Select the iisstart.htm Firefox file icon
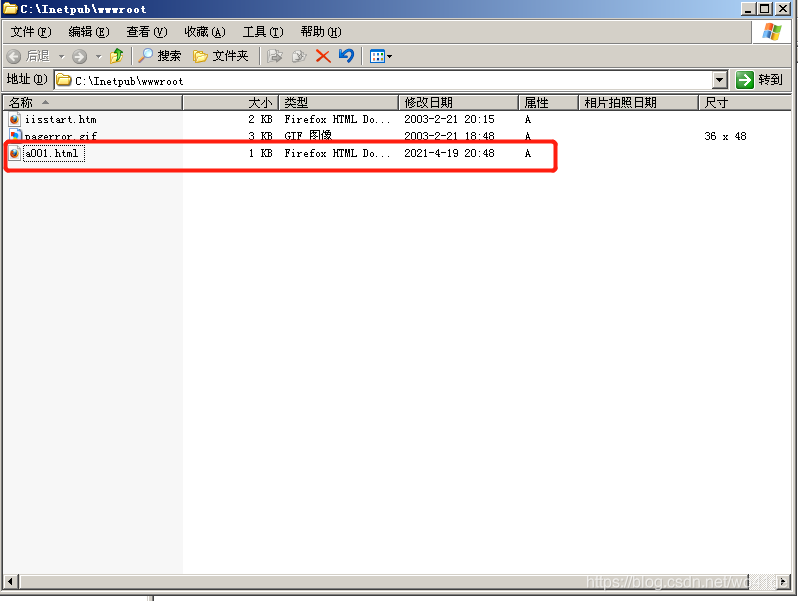This screenshot has height=601, width=798. (x=14, y=119)
